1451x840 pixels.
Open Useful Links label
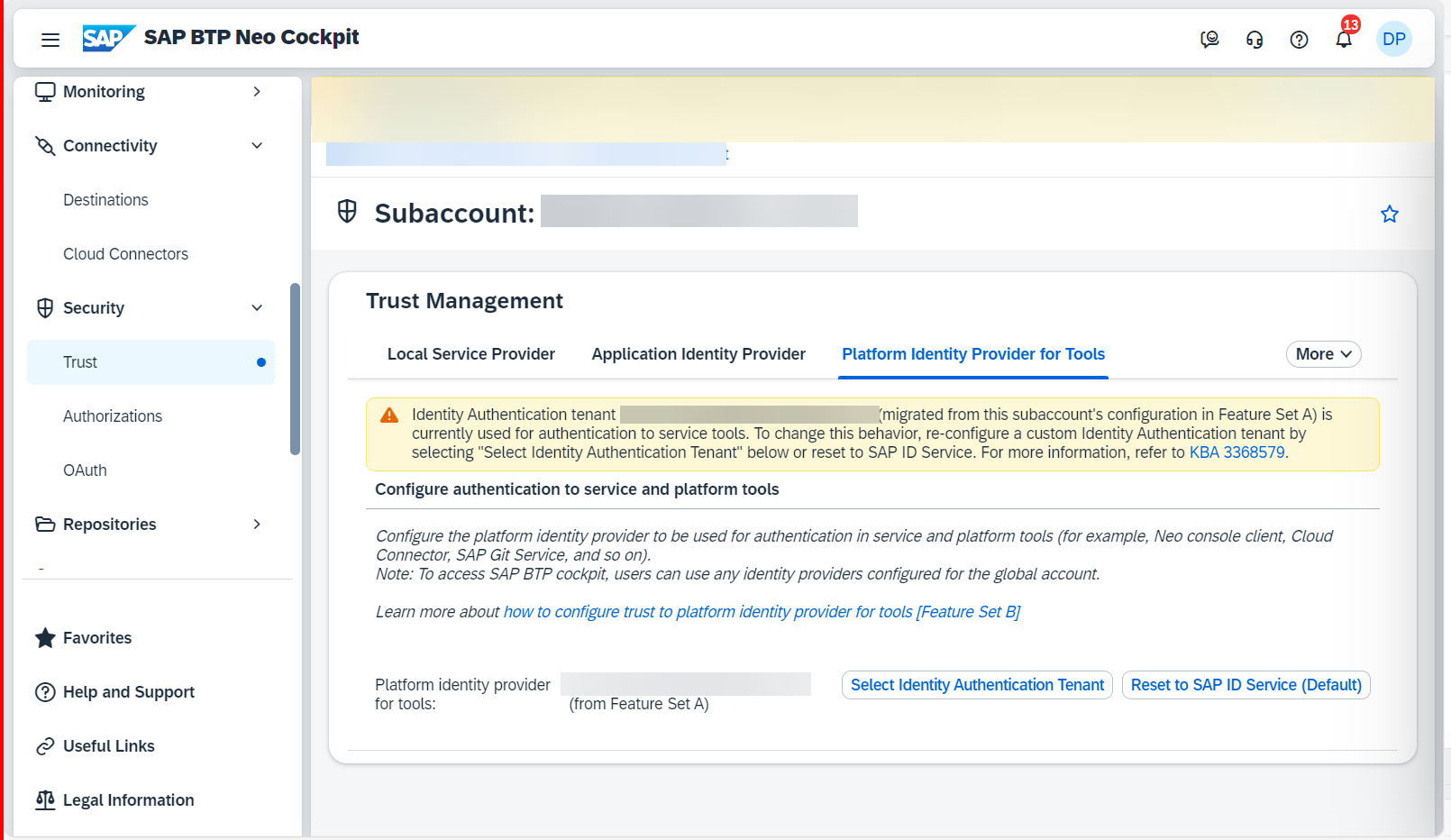[109, 746]
